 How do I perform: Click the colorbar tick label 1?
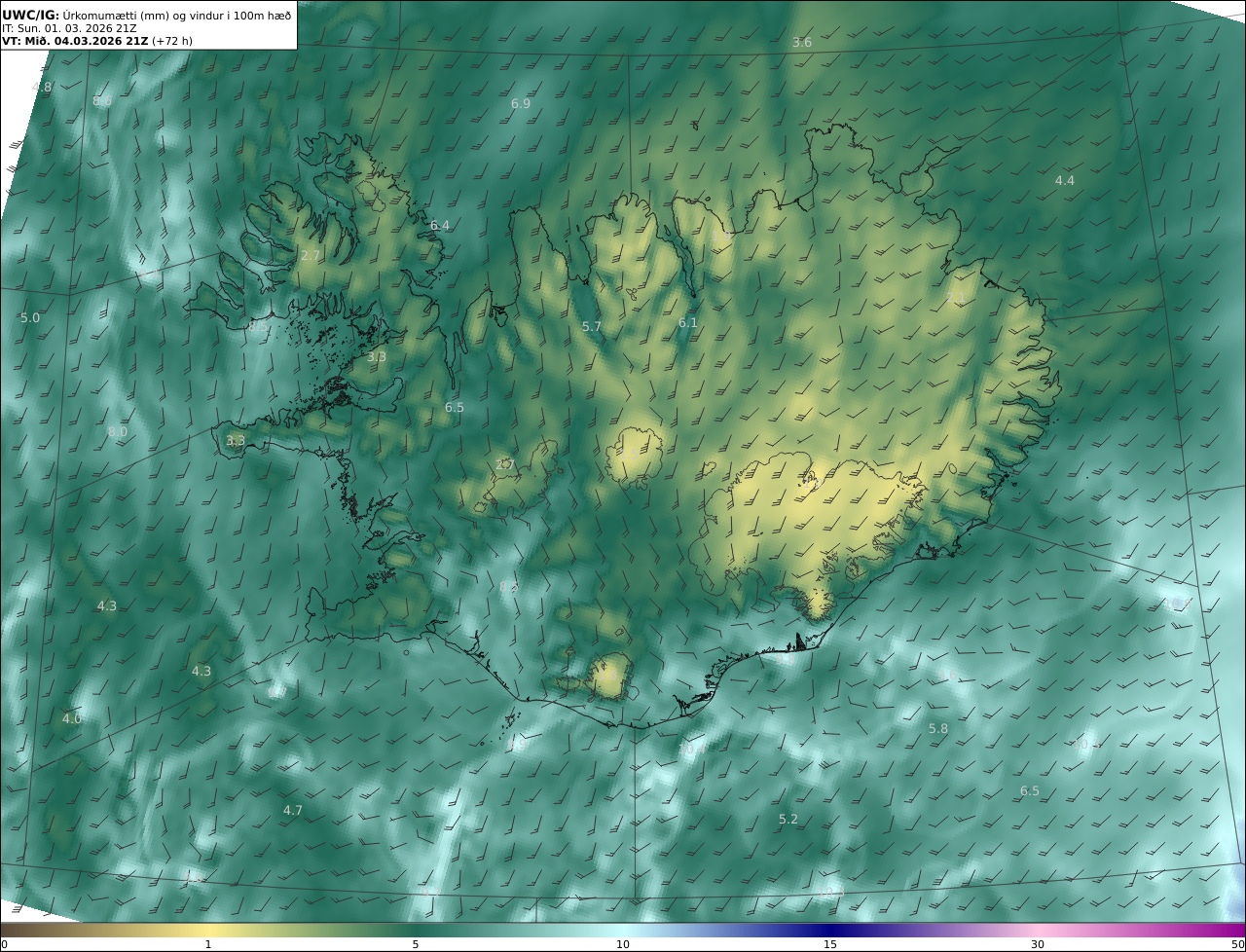[x=207, y=944]
